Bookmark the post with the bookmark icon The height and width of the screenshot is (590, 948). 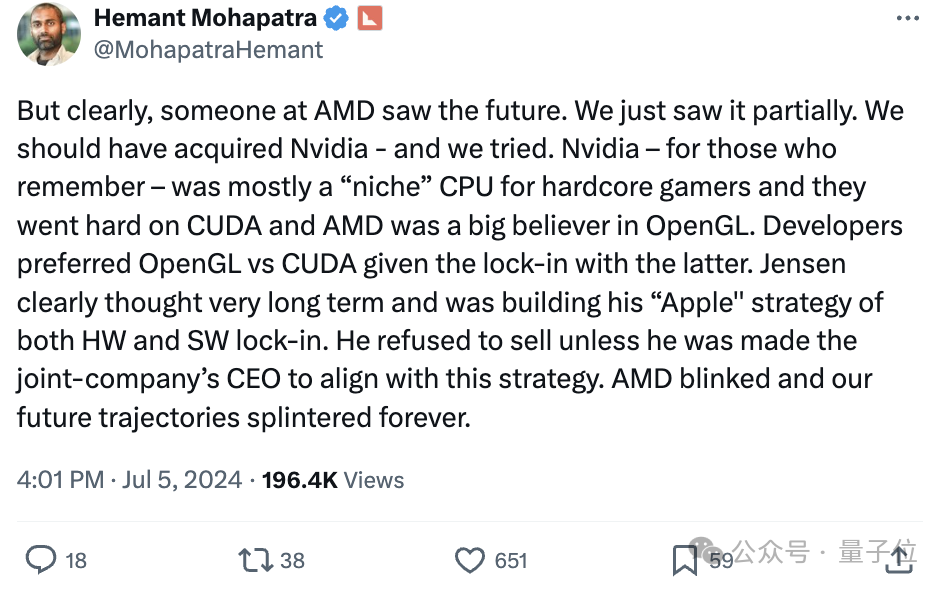[x=684, y=561]
